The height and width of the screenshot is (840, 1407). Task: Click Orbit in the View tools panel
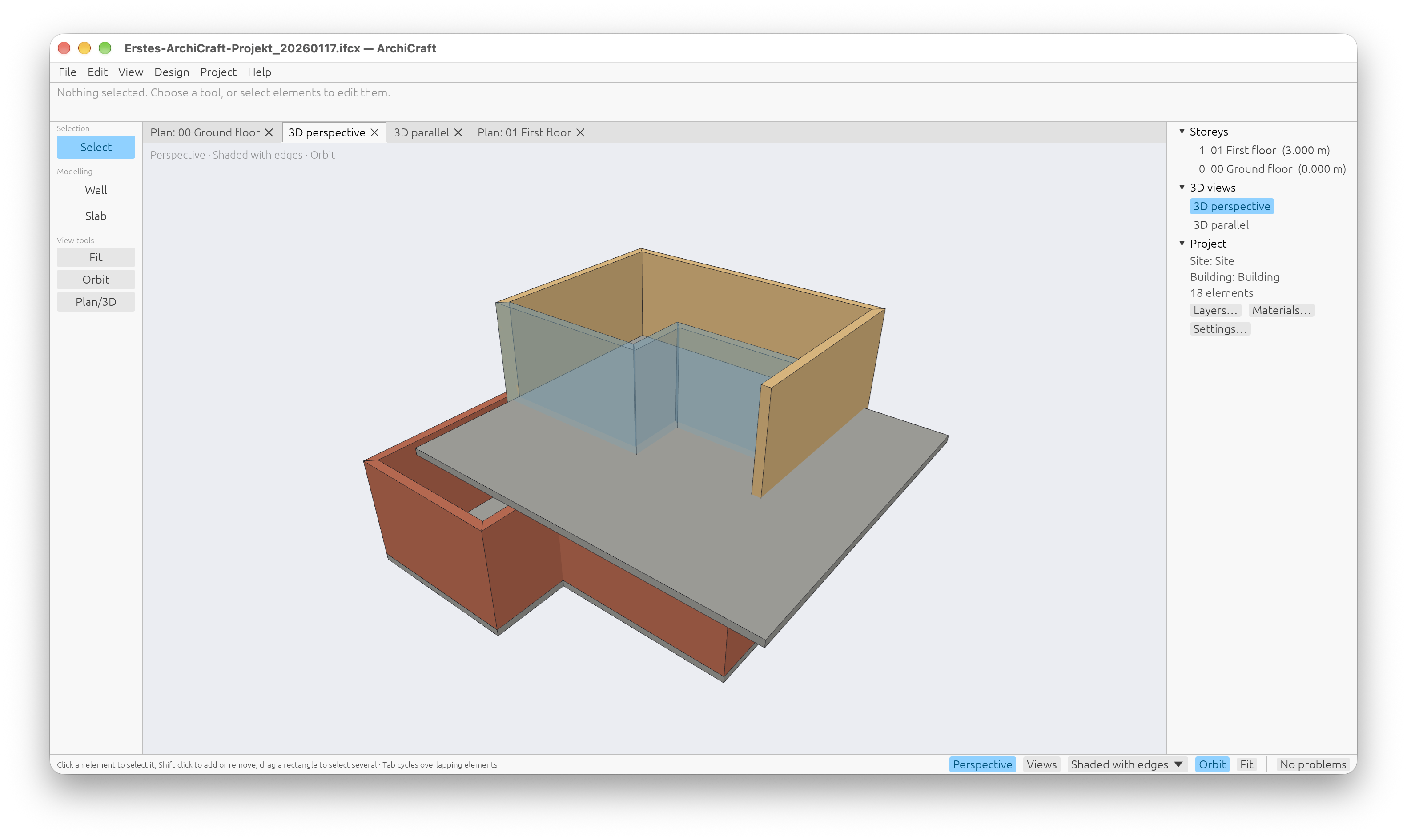coord(96,280)
